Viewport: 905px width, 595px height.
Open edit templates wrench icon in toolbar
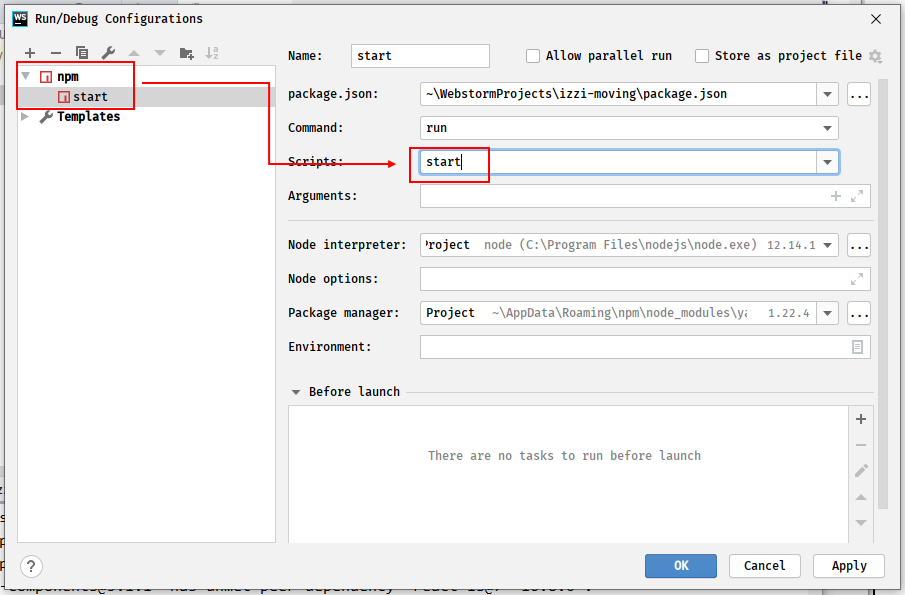(x=108, y=54)
